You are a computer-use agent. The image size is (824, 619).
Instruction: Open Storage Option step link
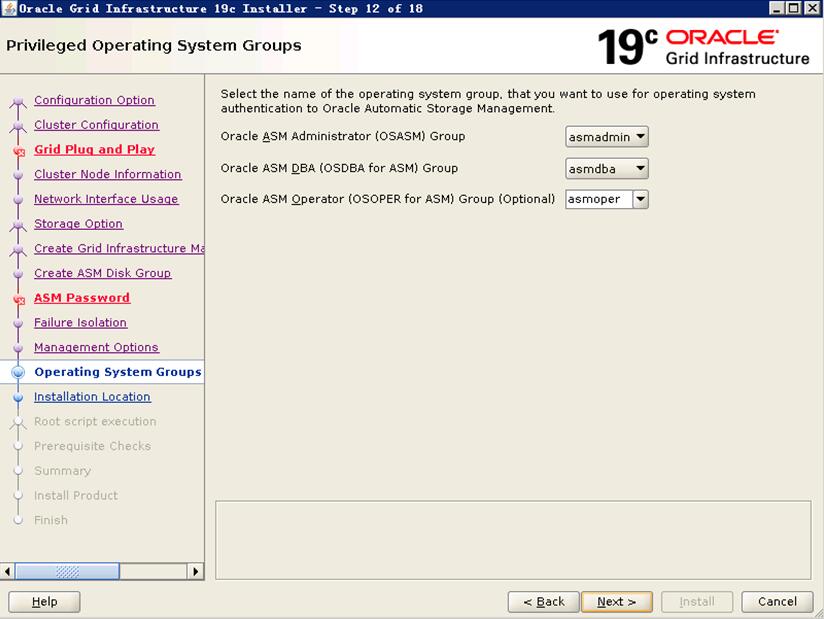(x=78, y=223)
